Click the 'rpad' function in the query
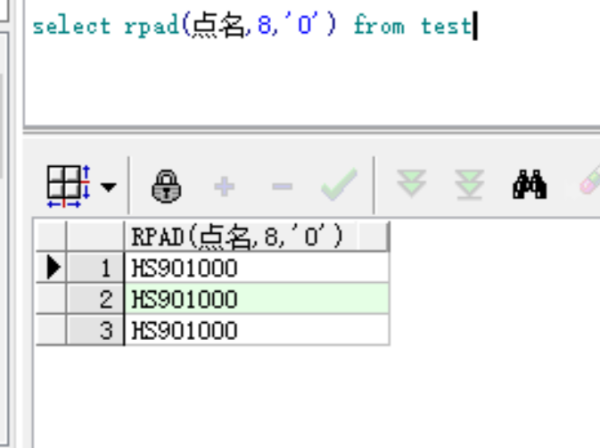Image resolution: width=600 pixels, height=448 pixels. tap(152, 27)
